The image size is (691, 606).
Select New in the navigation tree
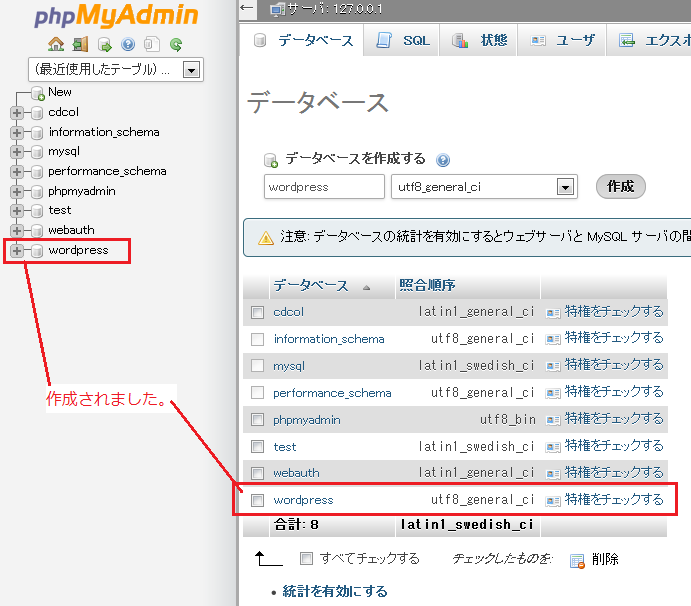click(x=59, y=92)
